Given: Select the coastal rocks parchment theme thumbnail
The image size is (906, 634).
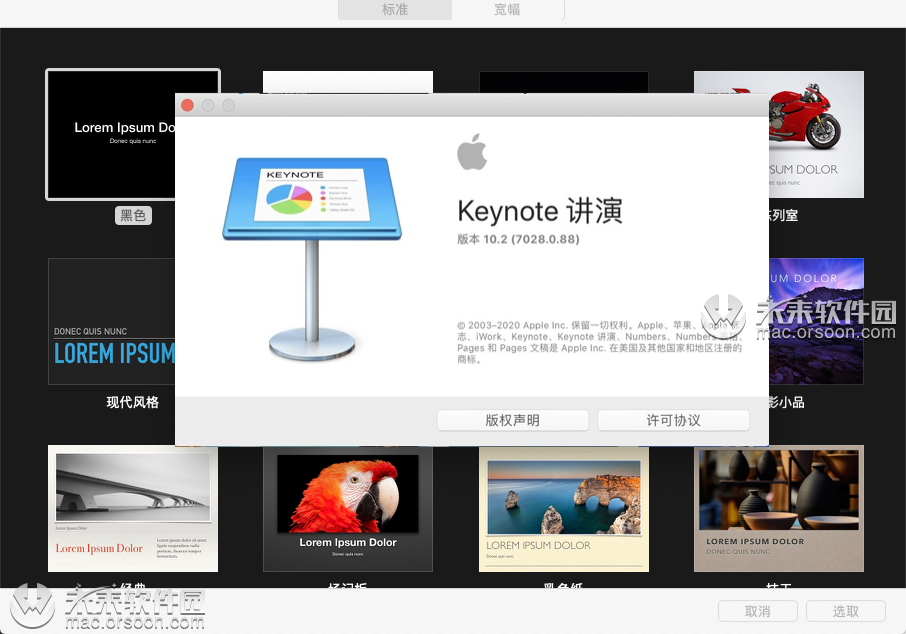Looking at the screenshot, I should (563, 509).
